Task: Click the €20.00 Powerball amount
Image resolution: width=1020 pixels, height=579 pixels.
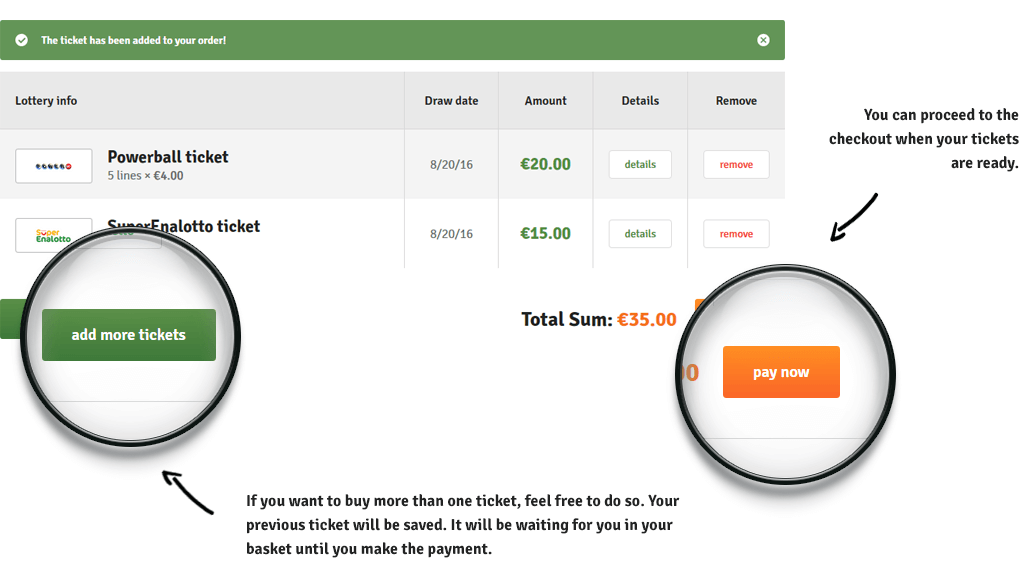Action: (545, 165)
